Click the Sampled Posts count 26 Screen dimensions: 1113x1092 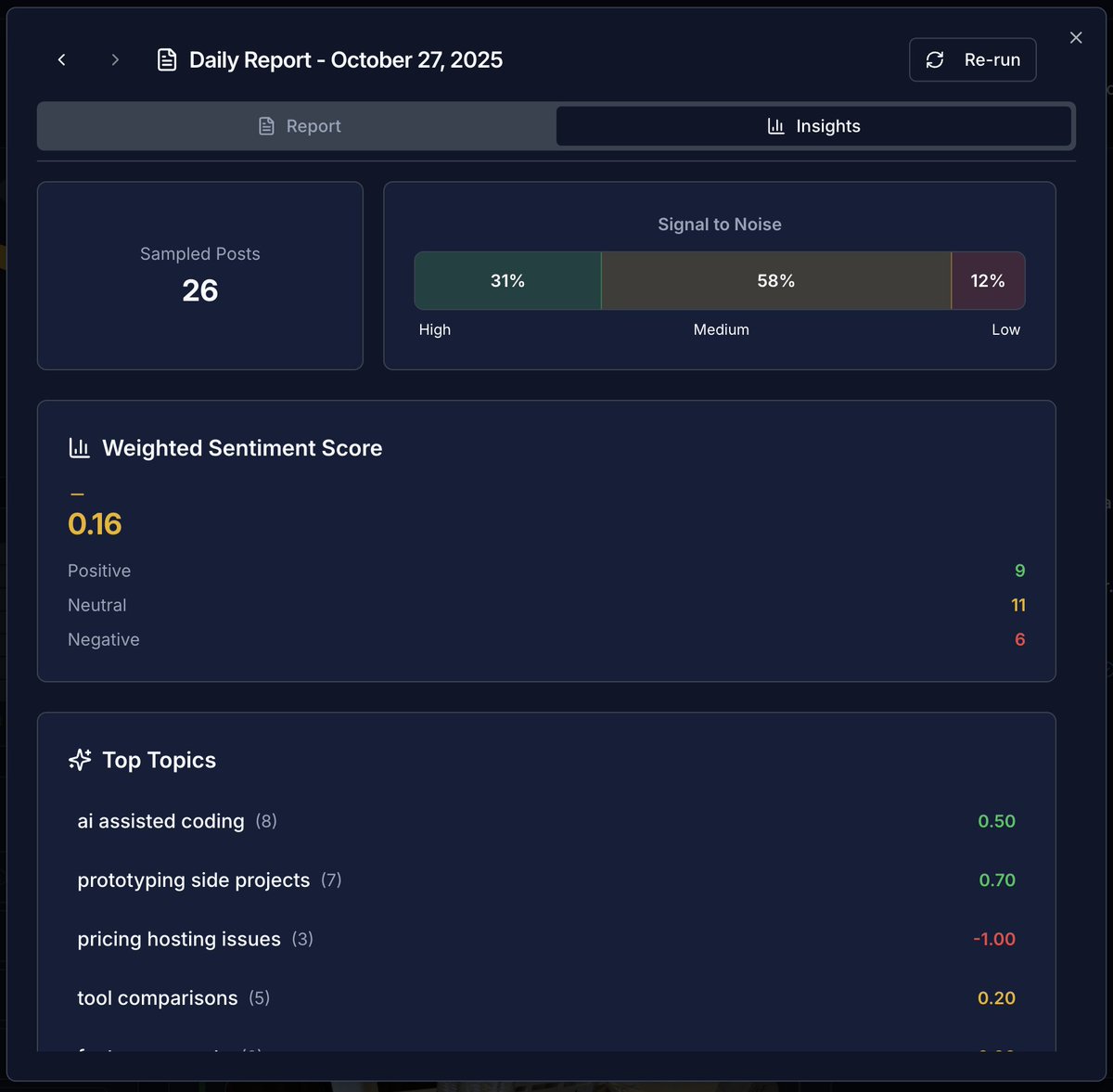click(200, 290)
